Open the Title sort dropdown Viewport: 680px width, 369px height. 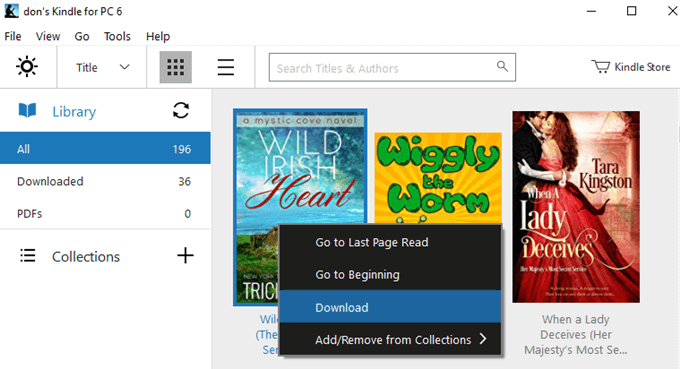pos(102,67)
